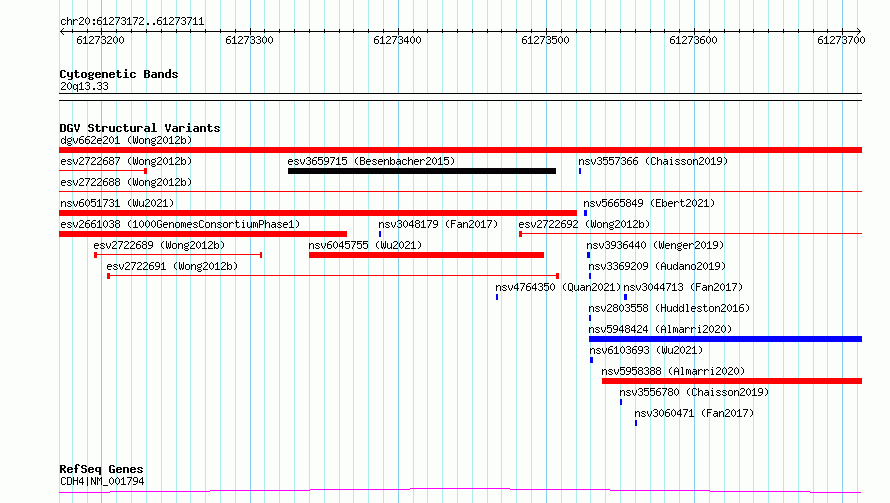890x503 pixels.
Task: Click ruler position 61273700
Action: [841, 40]
